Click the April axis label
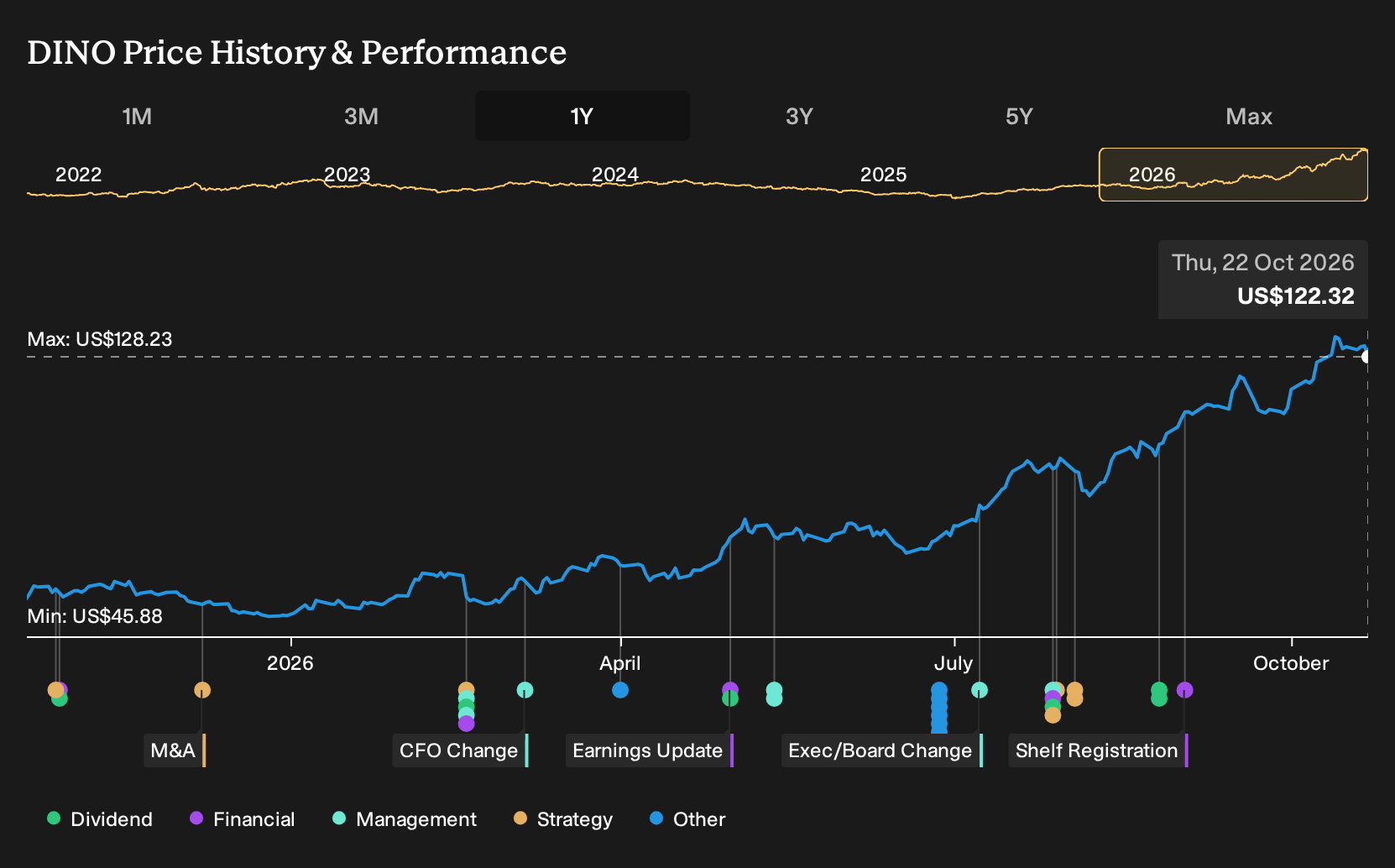 pyautogui.click(x=620, y=663)
